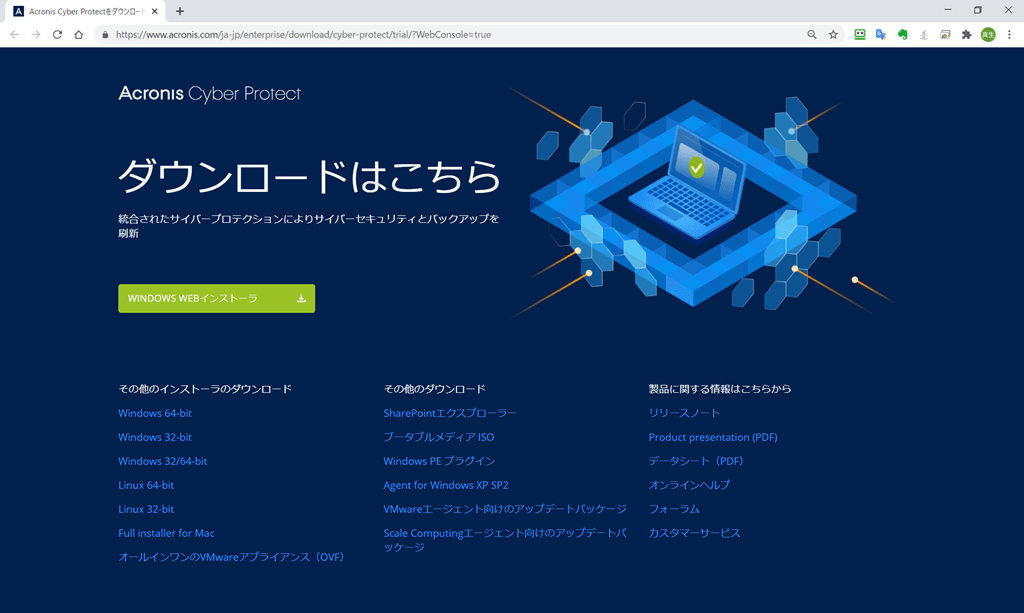Click the browser forward arrow

(36, 35)
